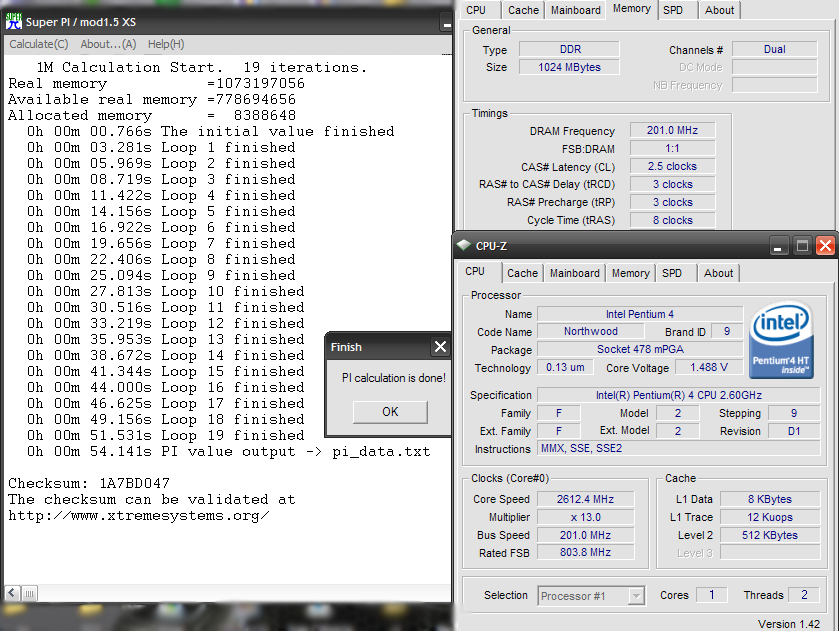The height and width of the screenshot is (631, 839).
Task: Click FSB:DRAM ratio value 1:1
Action: pyautogui.click(x=672, y=148)
